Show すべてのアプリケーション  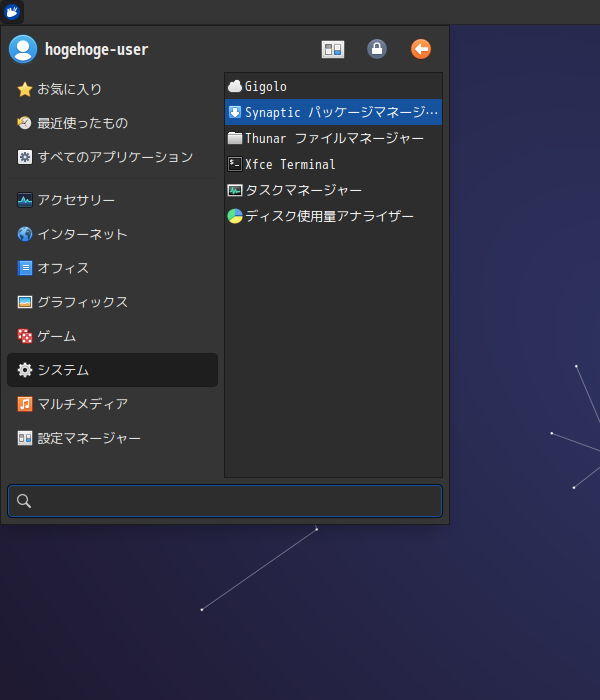[x=112, y=157]
